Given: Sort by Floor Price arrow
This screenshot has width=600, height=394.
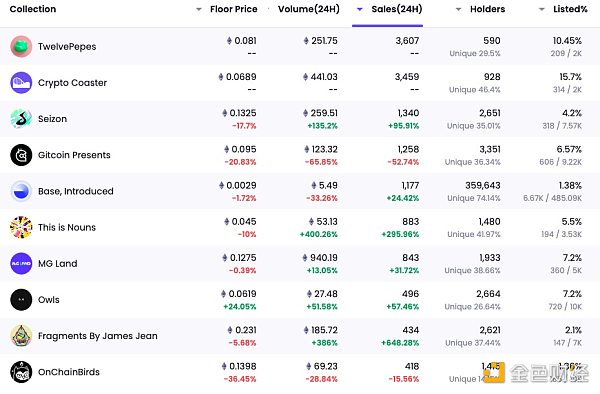Looking at the screenshot, I should click(x=199, y=10).
